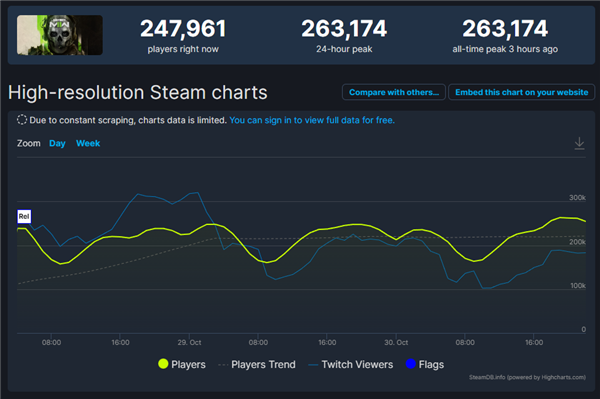Click the Rel release flag marker
600x399 pixels.
[24, 217]
